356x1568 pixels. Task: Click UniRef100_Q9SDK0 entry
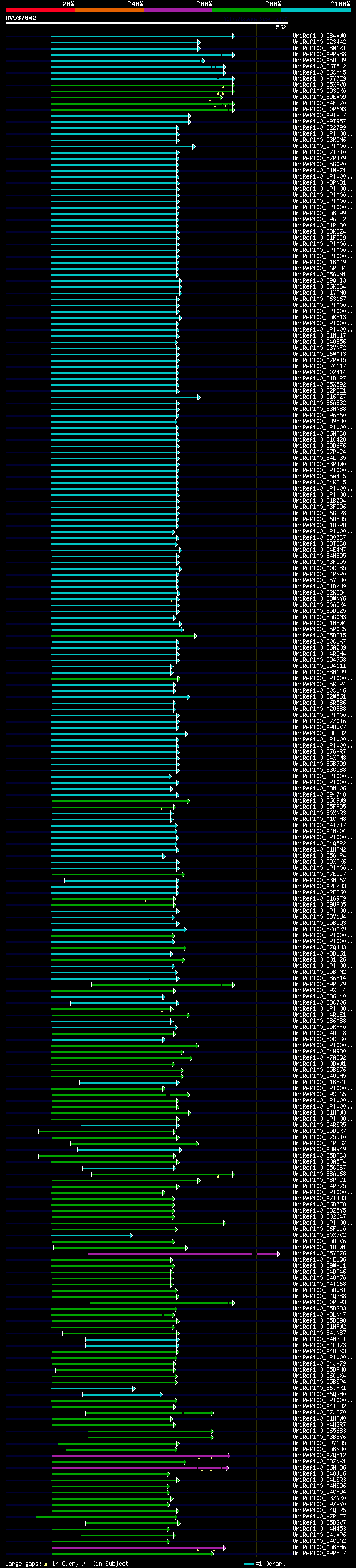tap(319, 91)
